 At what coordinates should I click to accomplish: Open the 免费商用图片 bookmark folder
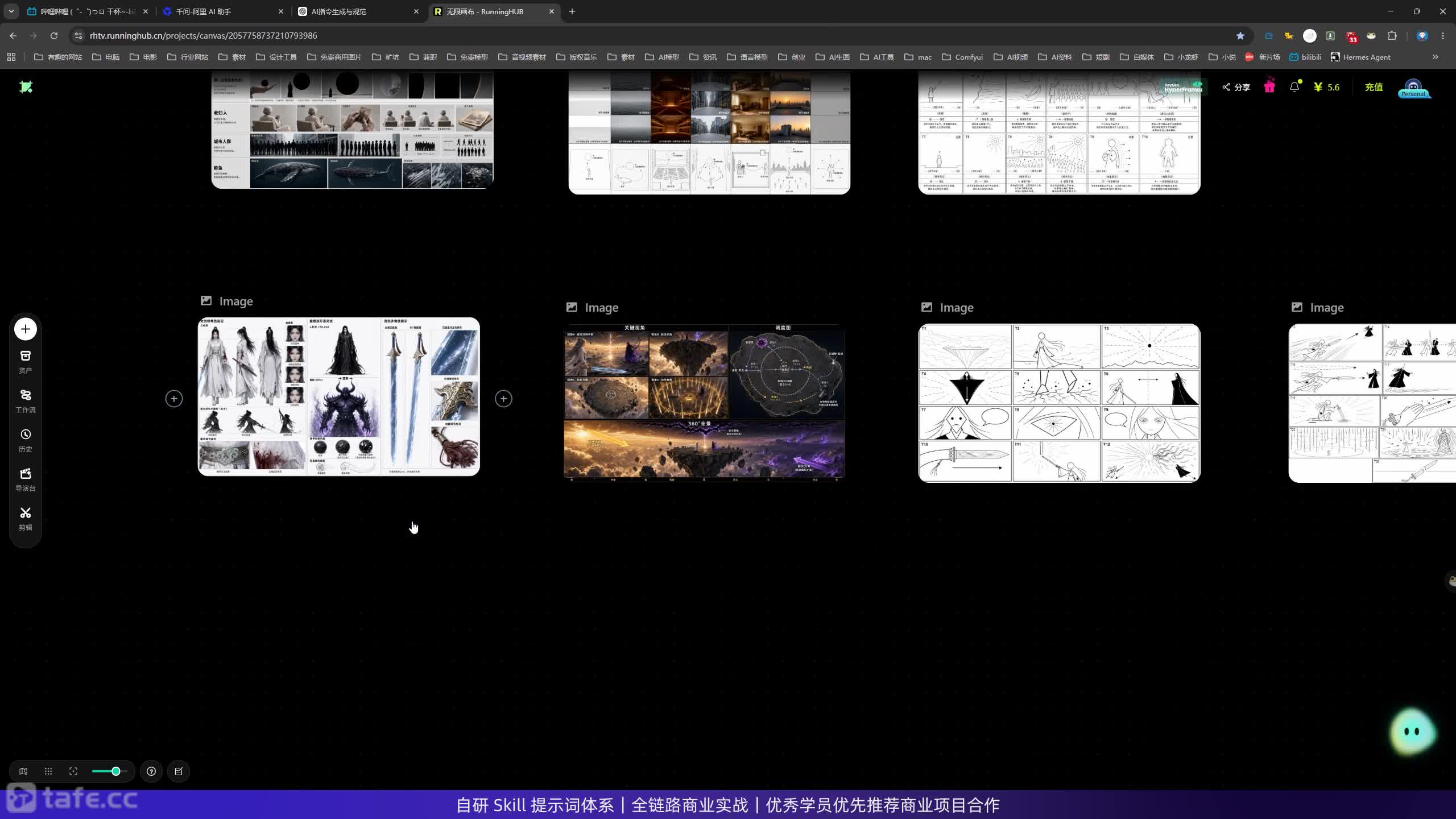coord(334,57)
